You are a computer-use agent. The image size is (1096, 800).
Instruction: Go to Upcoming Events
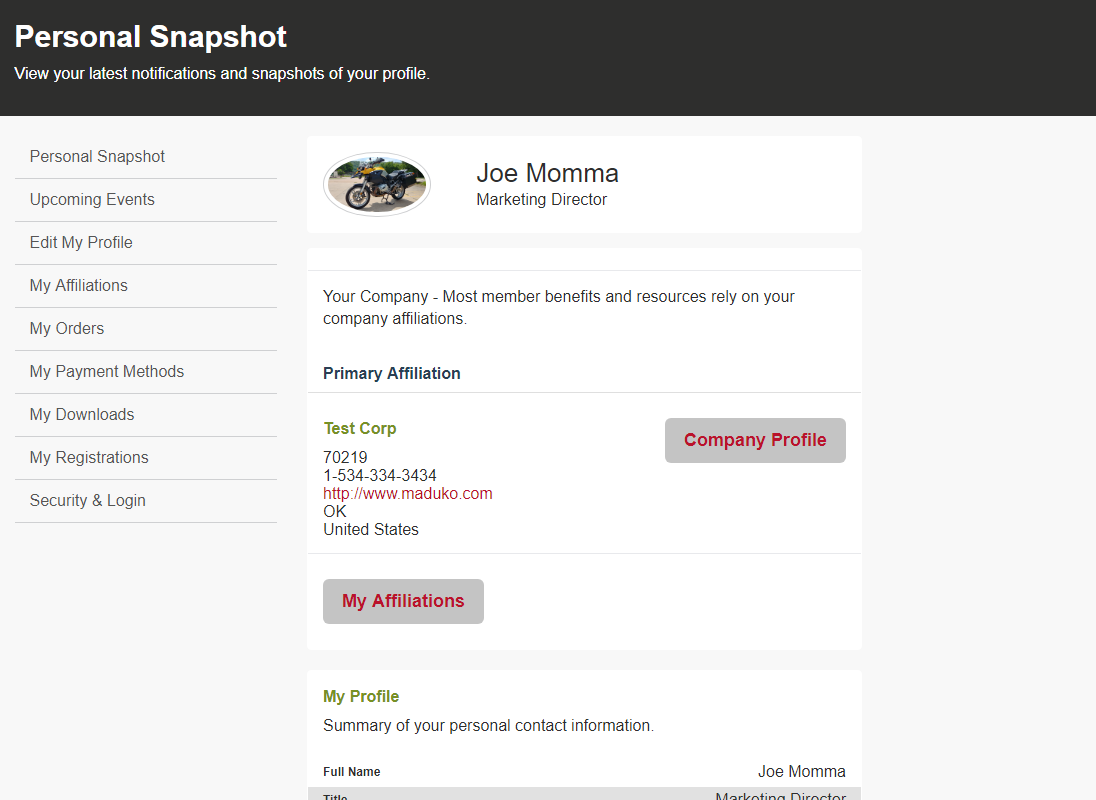click(92, 199)
